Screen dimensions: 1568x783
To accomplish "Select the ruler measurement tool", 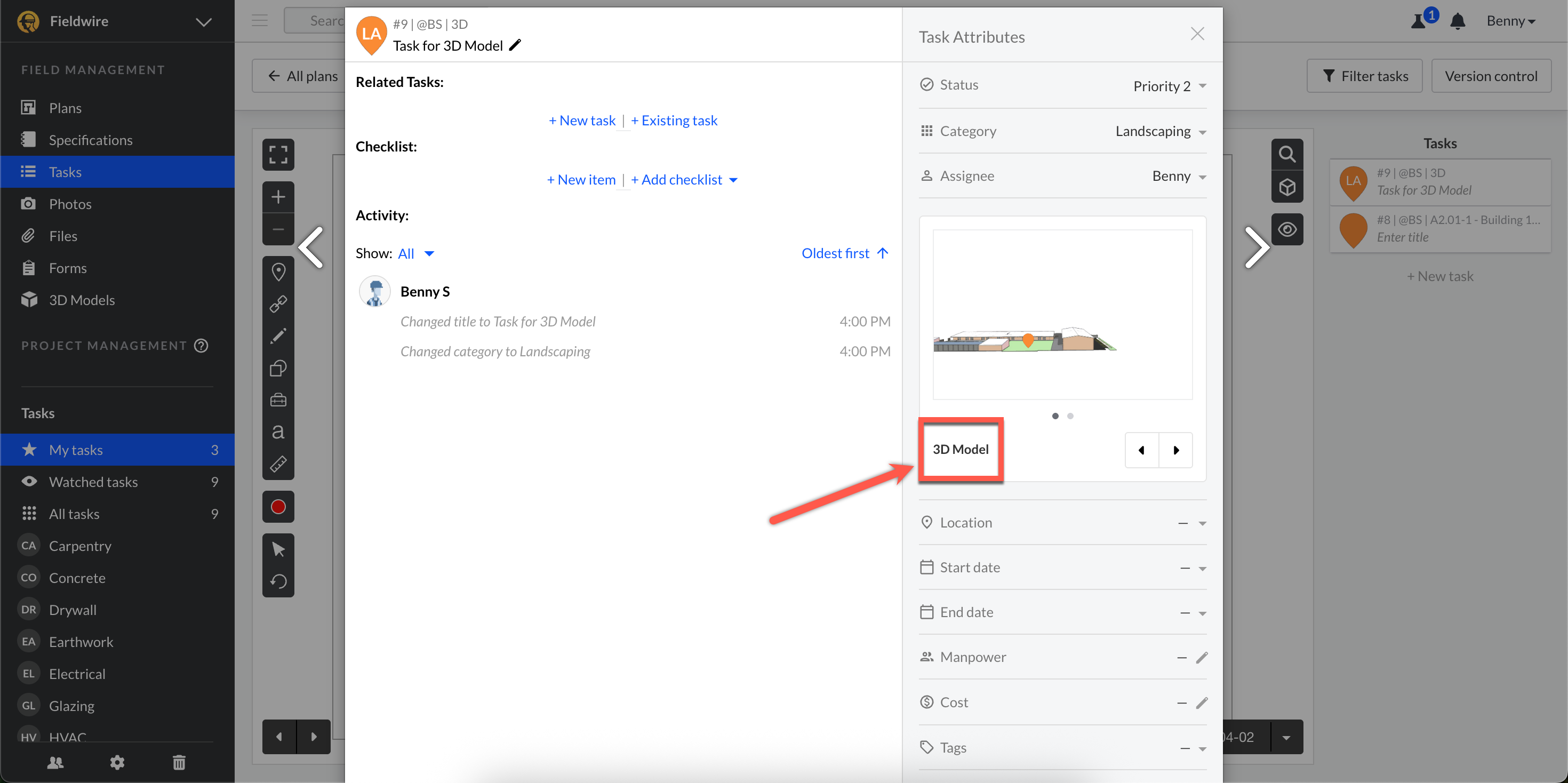I will click(x=278, y=464).
